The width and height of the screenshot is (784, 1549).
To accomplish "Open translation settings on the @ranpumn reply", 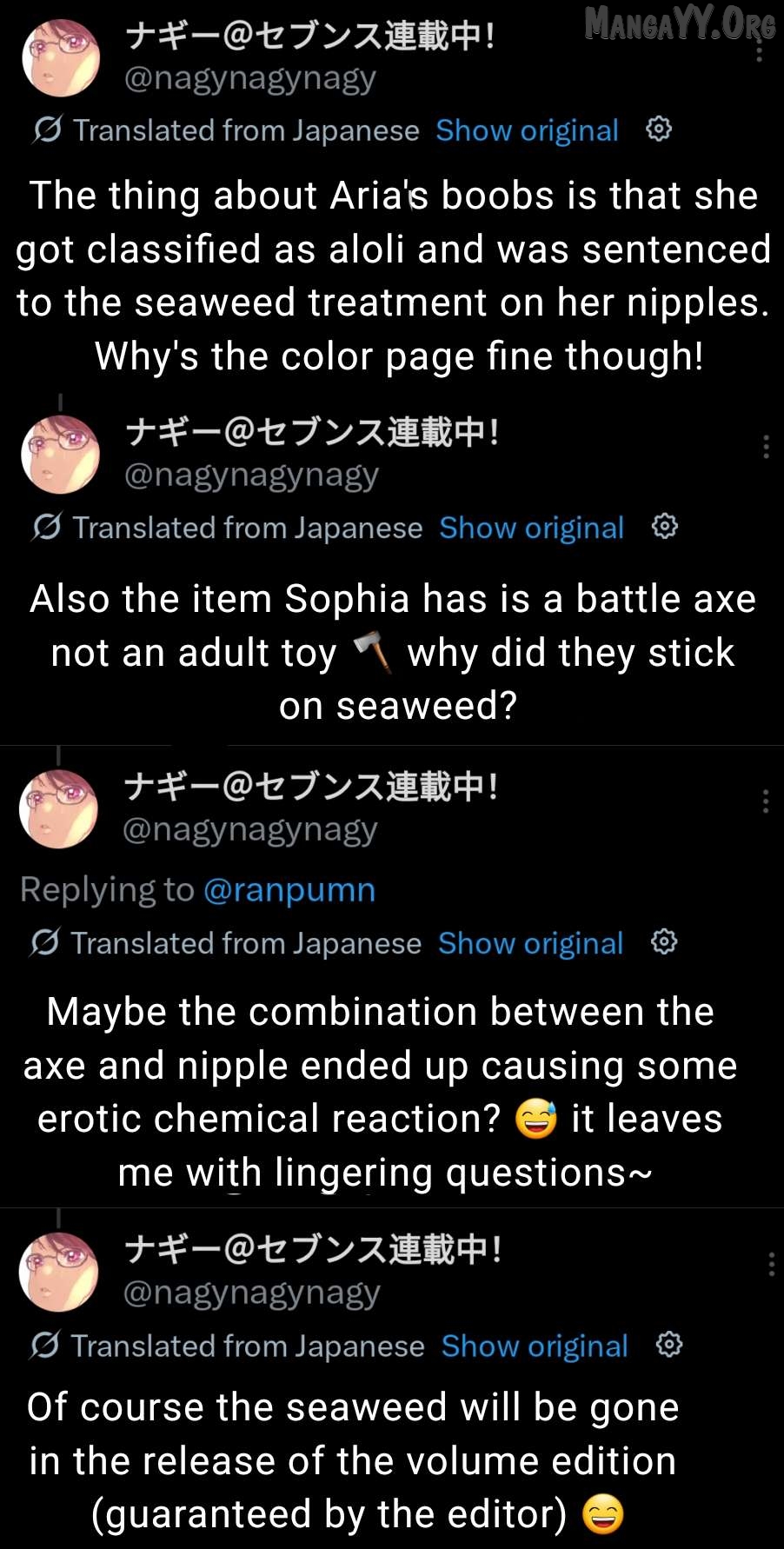I will pyautogui.click(x=664, y=942).
